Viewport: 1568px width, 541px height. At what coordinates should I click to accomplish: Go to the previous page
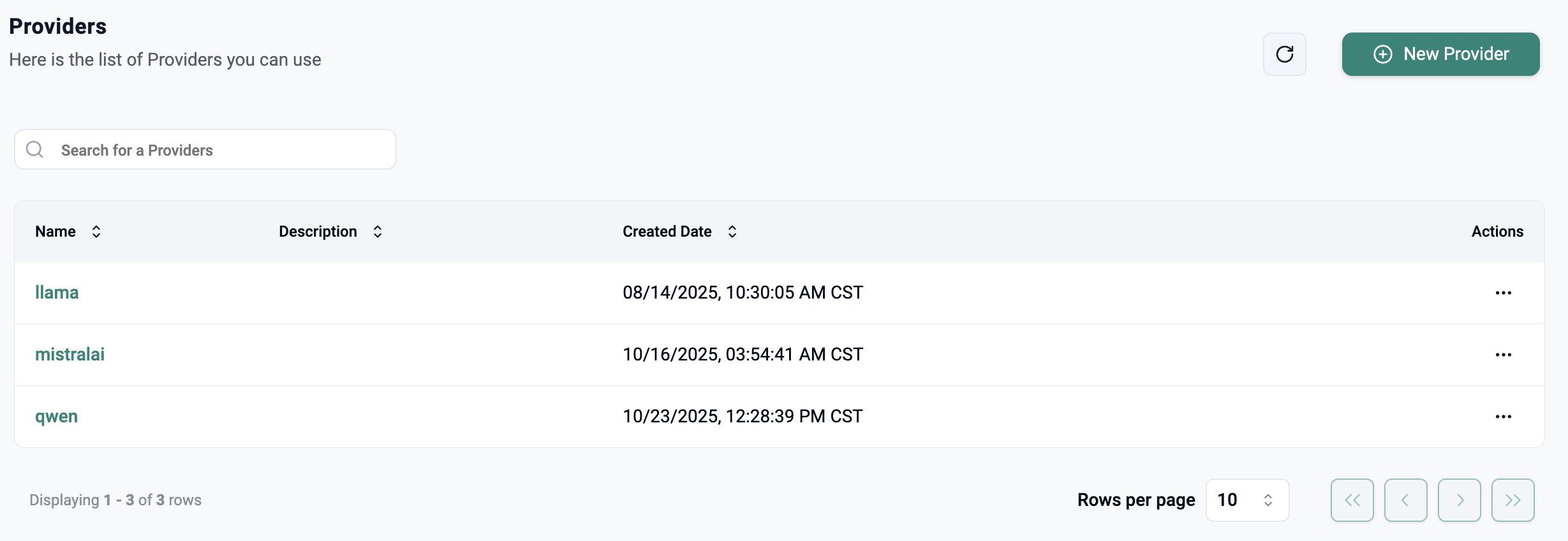(1405, 500)
